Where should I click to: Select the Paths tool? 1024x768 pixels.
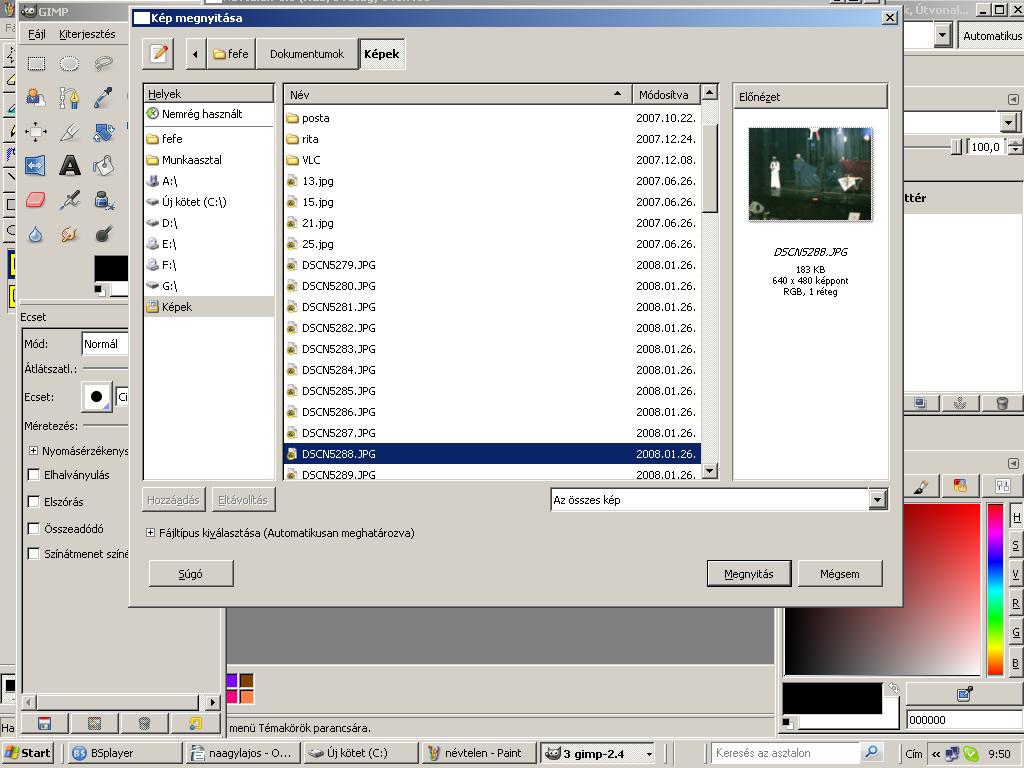[x=69, y=98]
